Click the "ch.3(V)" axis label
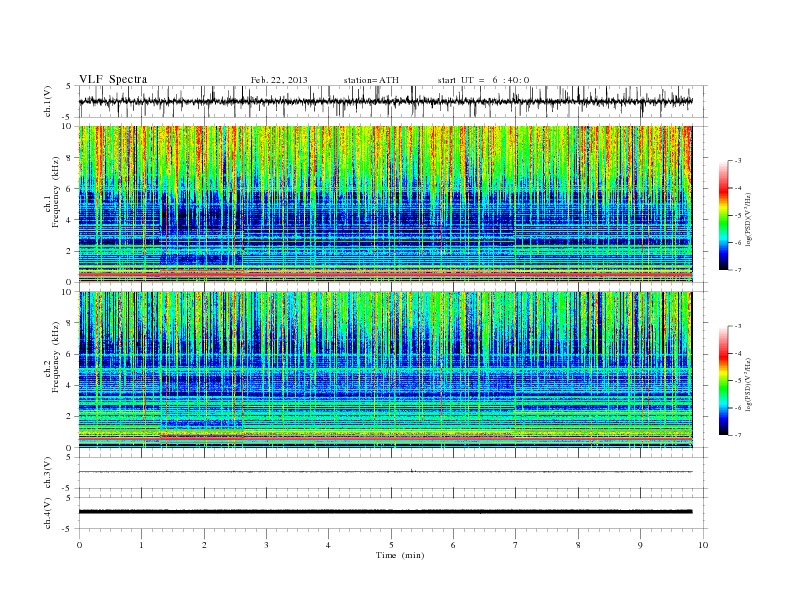The image size is (792, 612). [48, 473]
